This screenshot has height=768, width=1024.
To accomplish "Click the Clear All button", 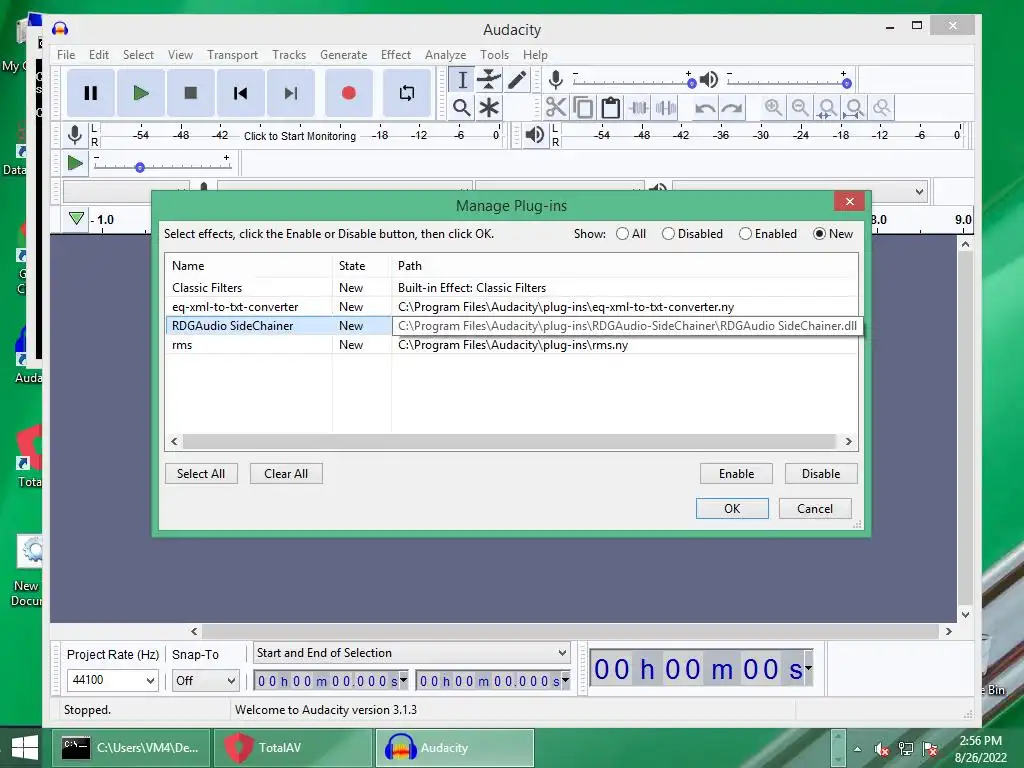I will coord(286,473).
